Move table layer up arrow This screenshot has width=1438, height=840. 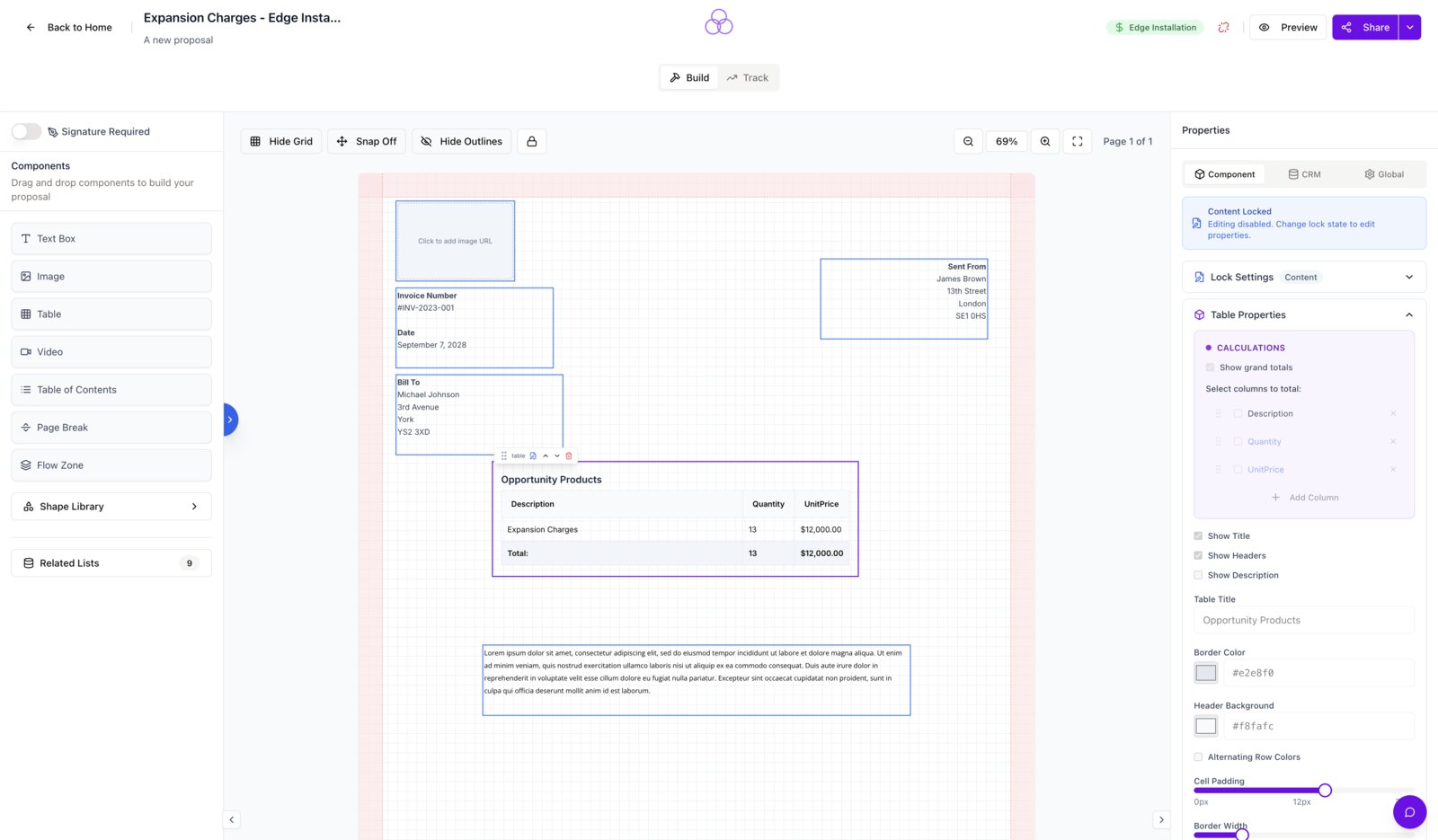(x=546, y=455)
